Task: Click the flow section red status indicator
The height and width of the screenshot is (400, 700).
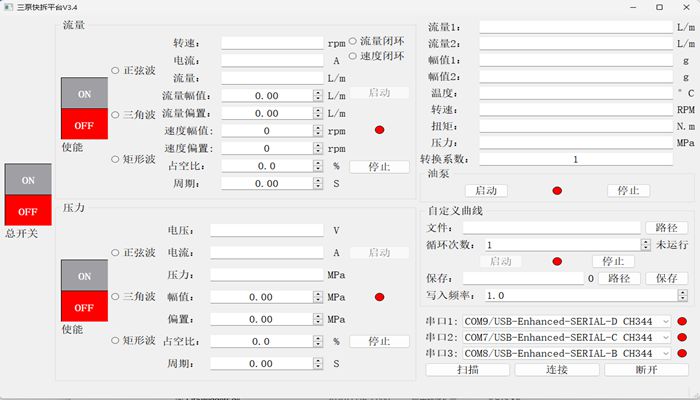Action: [x=379, y=130]
